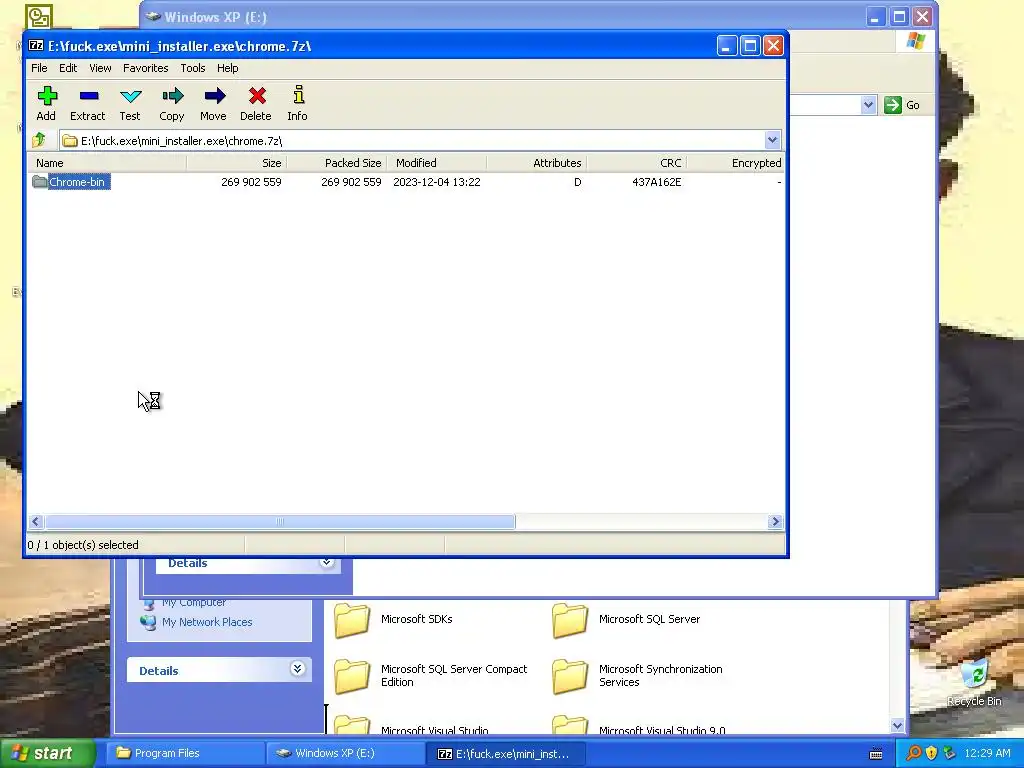The height and width of the screenshot is (768, 1024).
Task: Sort by Attributes column header
Action: click(536, 163)
